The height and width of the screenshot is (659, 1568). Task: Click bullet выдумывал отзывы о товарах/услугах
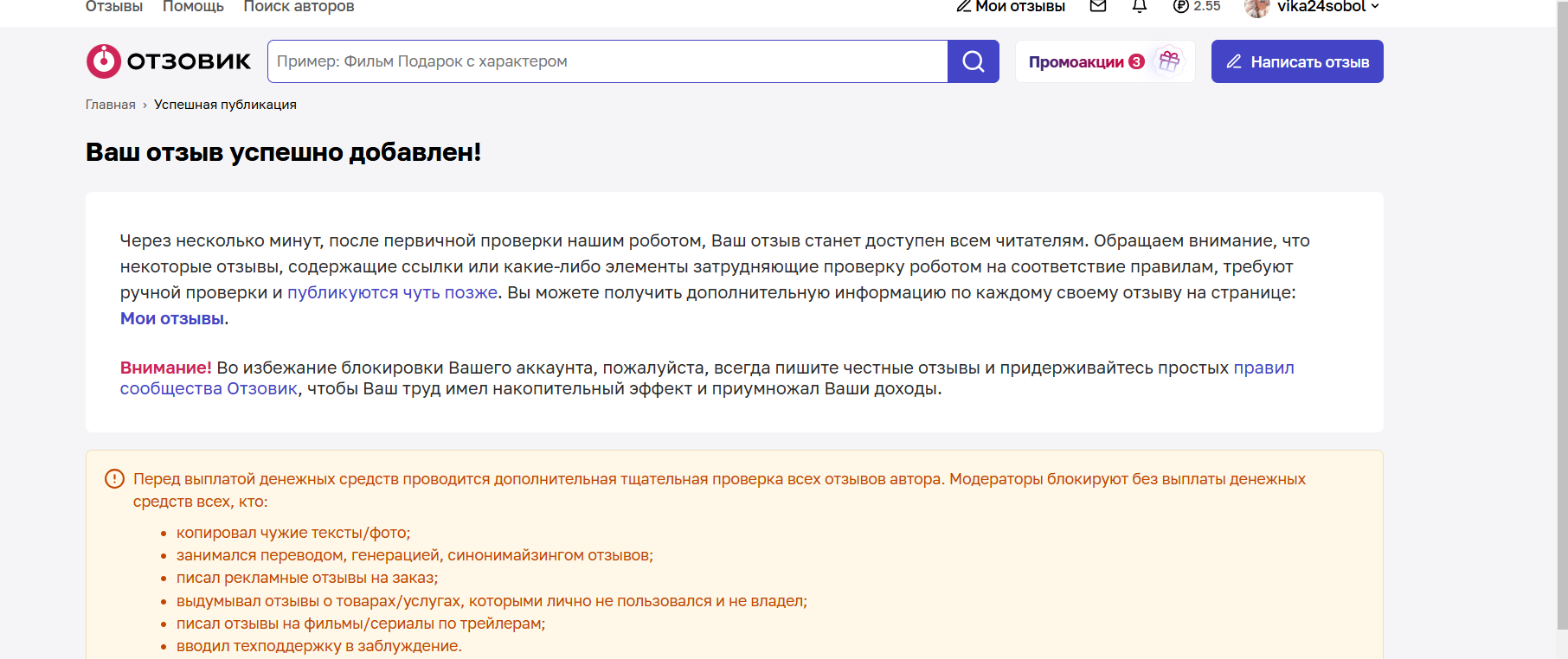point(492,601)
